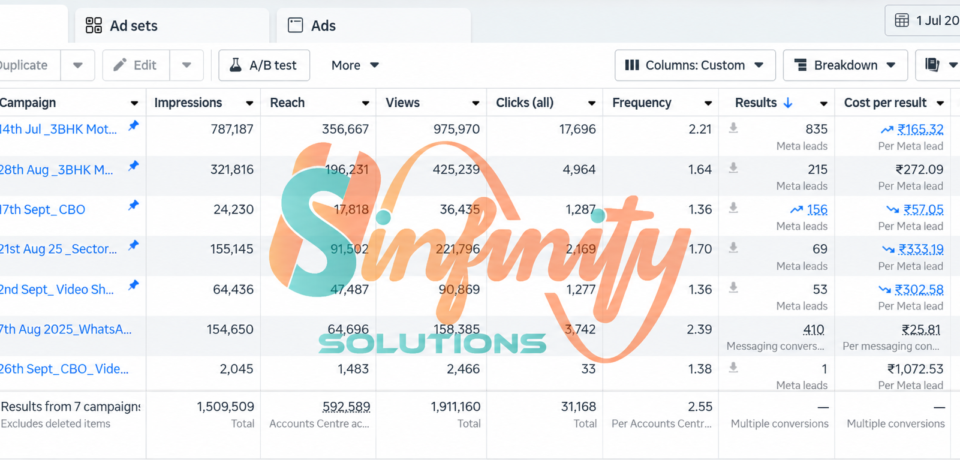Open the More menu
Screen dimensions: 960x460
tap(355, 65)
